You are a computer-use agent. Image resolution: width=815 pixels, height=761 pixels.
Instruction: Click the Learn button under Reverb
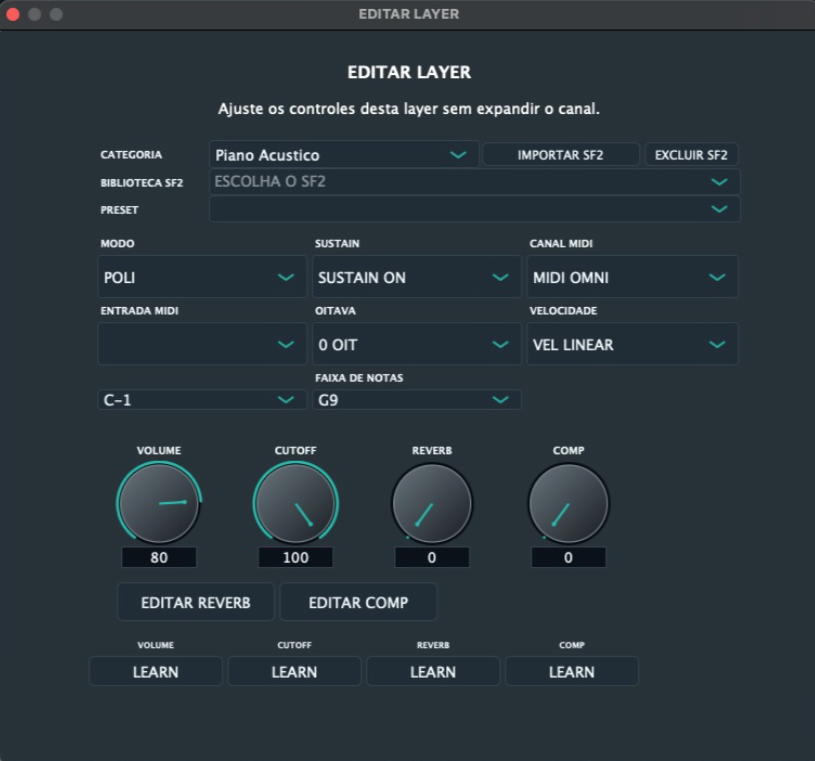433,672
